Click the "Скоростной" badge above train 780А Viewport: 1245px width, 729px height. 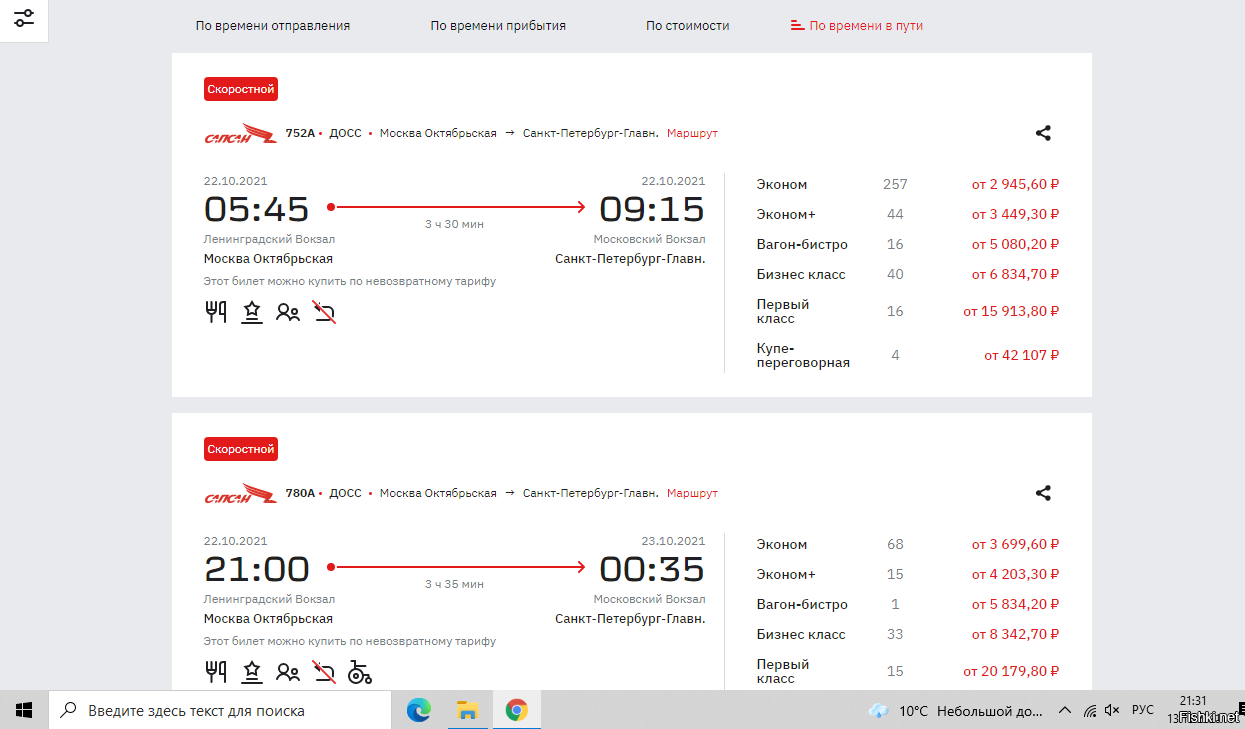click(241, 449)
